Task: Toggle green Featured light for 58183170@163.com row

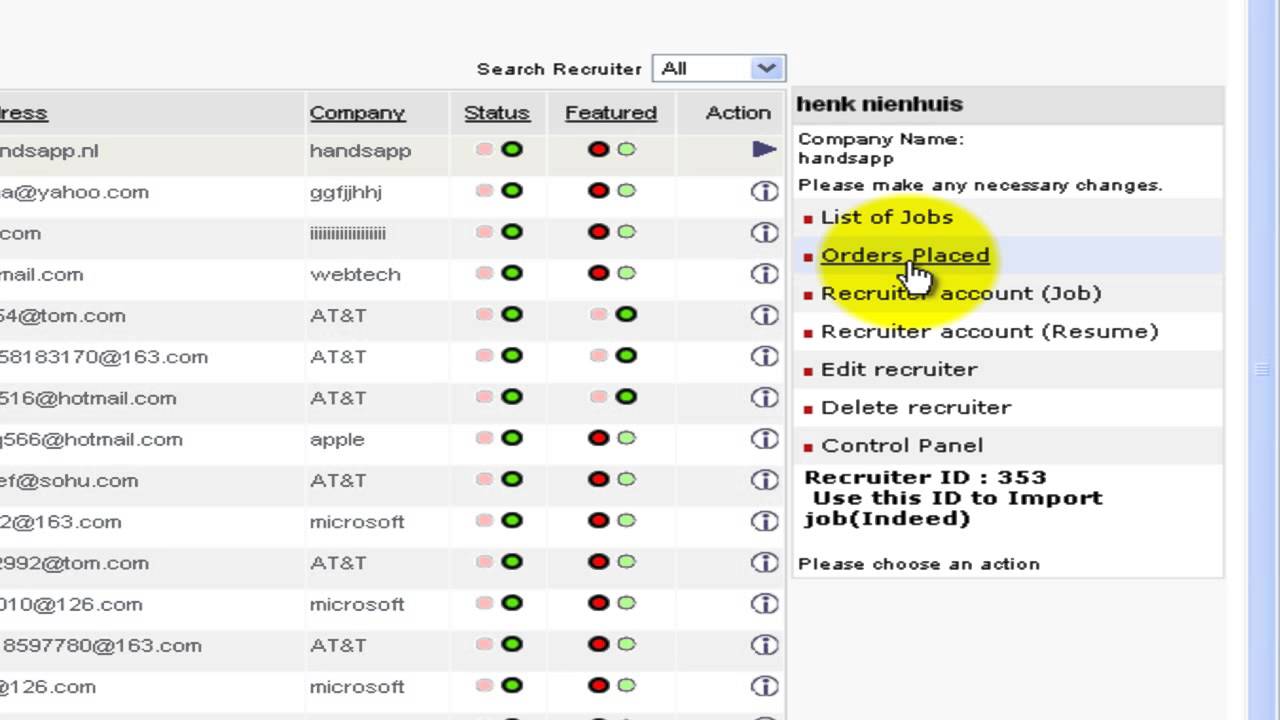Action: tap(626, 356)
